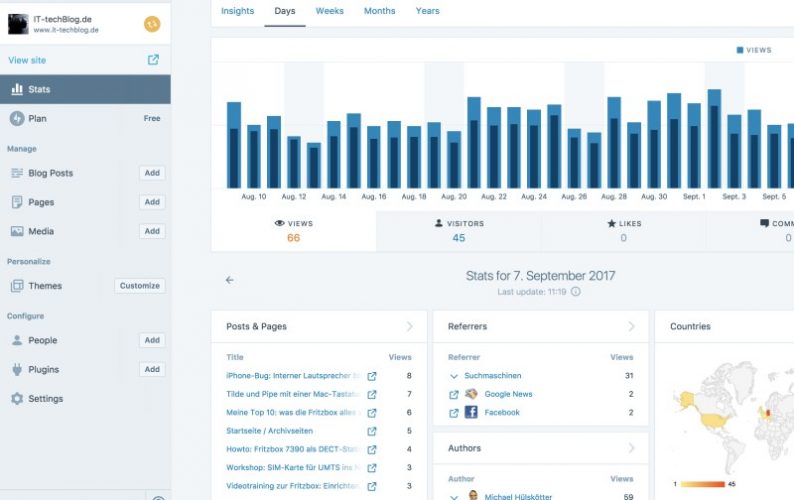794x500 pixels.
Task: Open the People section
Action: (x=43, y=340)
